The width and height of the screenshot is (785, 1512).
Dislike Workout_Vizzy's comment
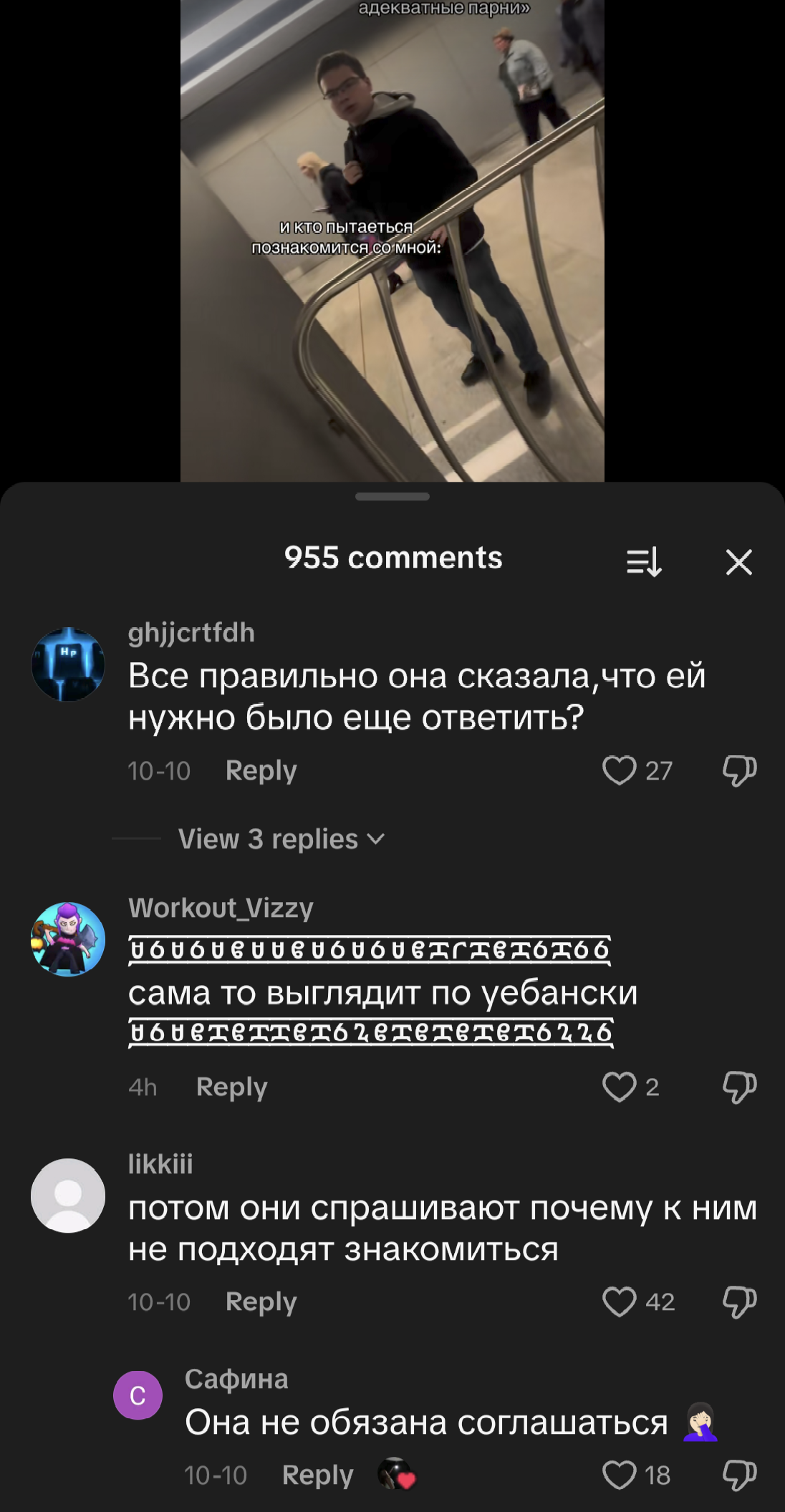pyautogui.click(x=739, y=1087)
